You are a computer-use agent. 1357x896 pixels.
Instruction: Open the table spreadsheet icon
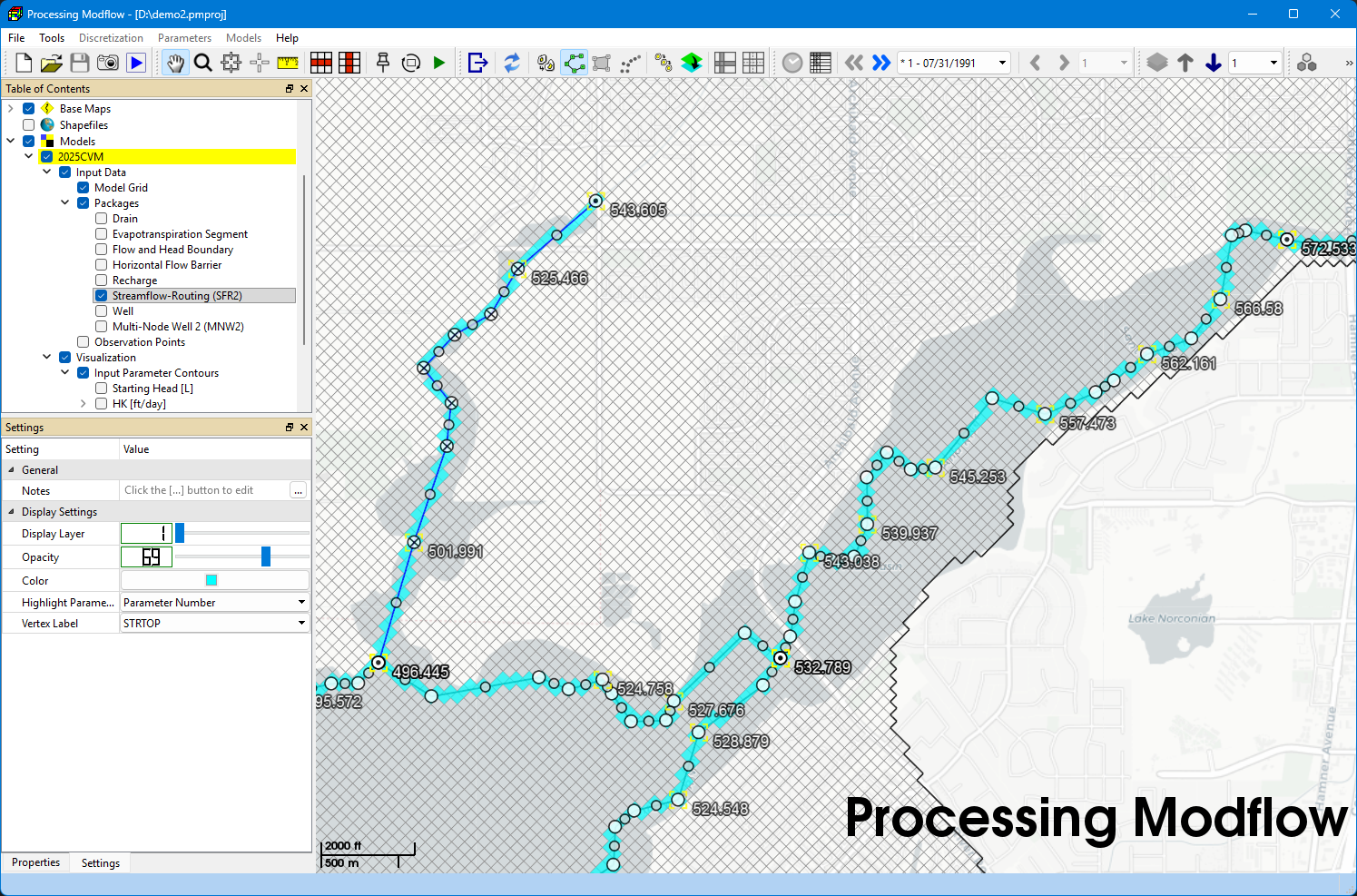click(821, 63)
